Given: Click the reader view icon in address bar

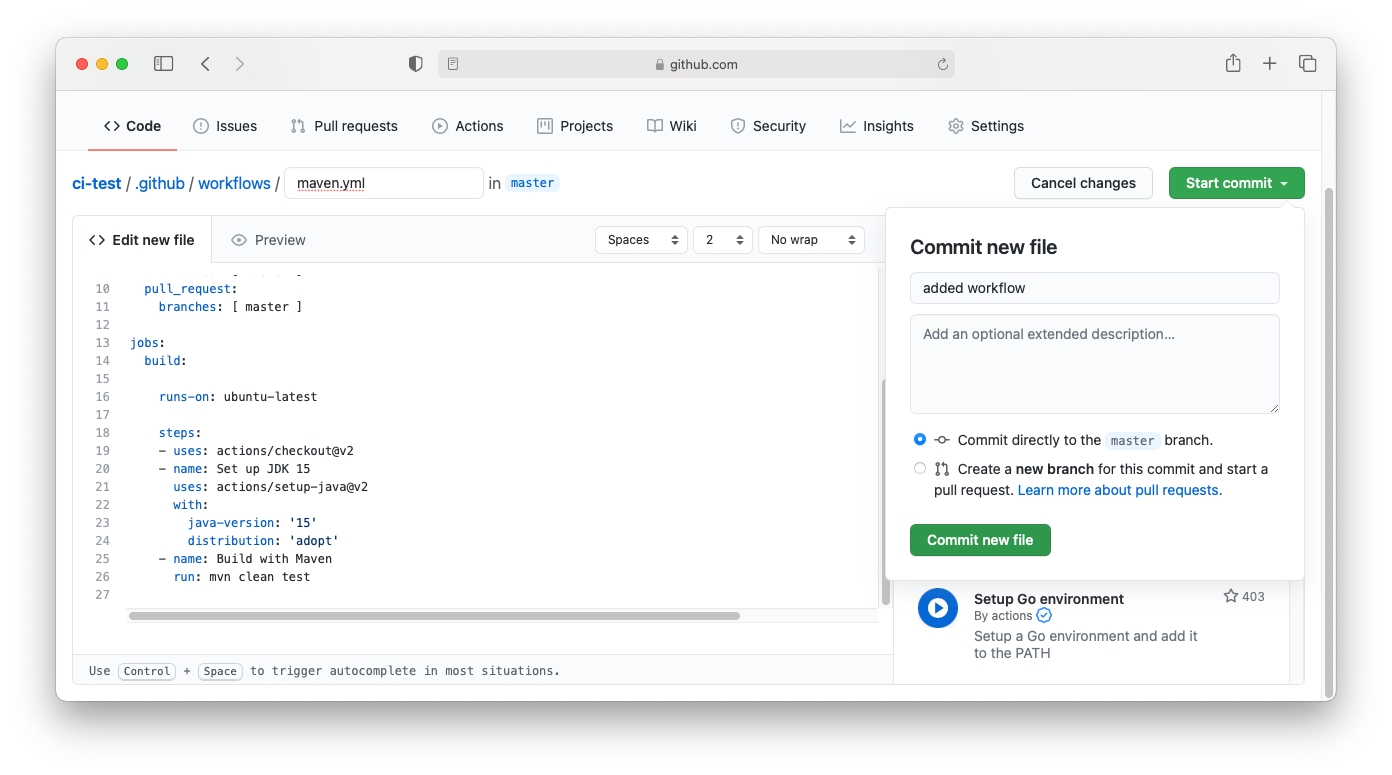Looking at the screenshot, I should point(453,64).
